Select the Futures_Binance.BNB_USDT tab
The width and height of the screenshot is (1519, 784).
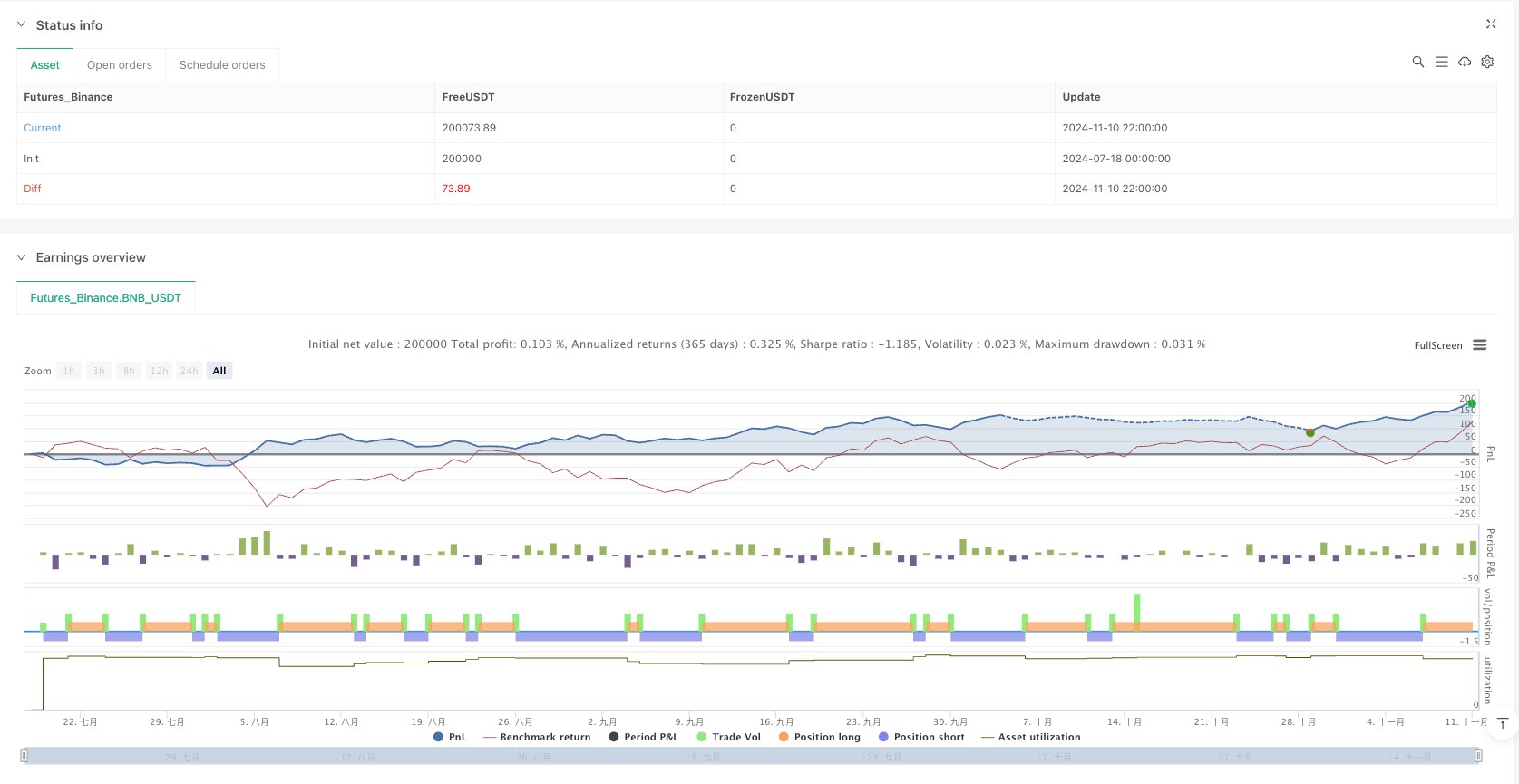tap(106, 298)
